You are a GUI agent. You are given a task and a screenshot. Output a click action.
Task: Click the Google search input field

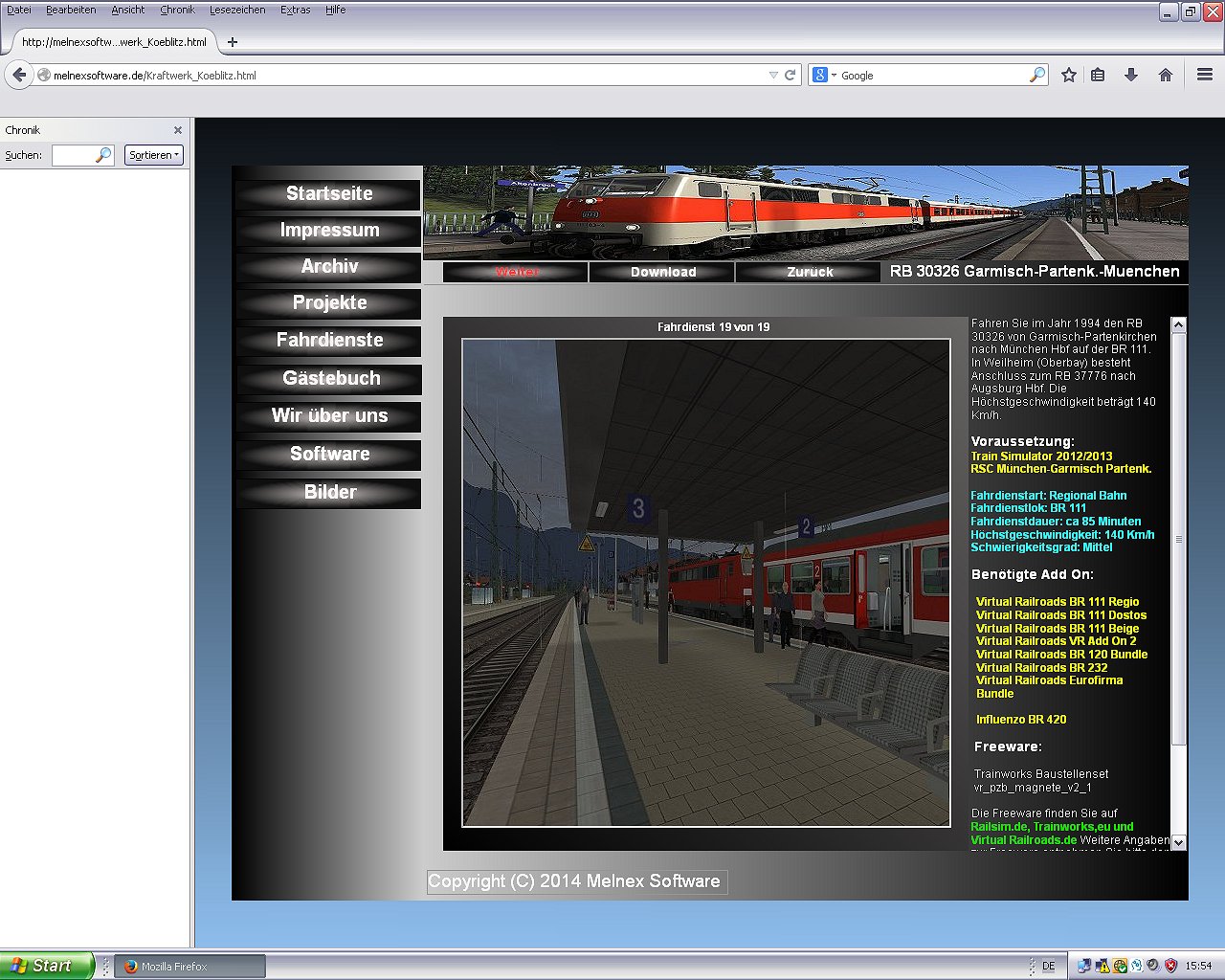click(933, 75)
